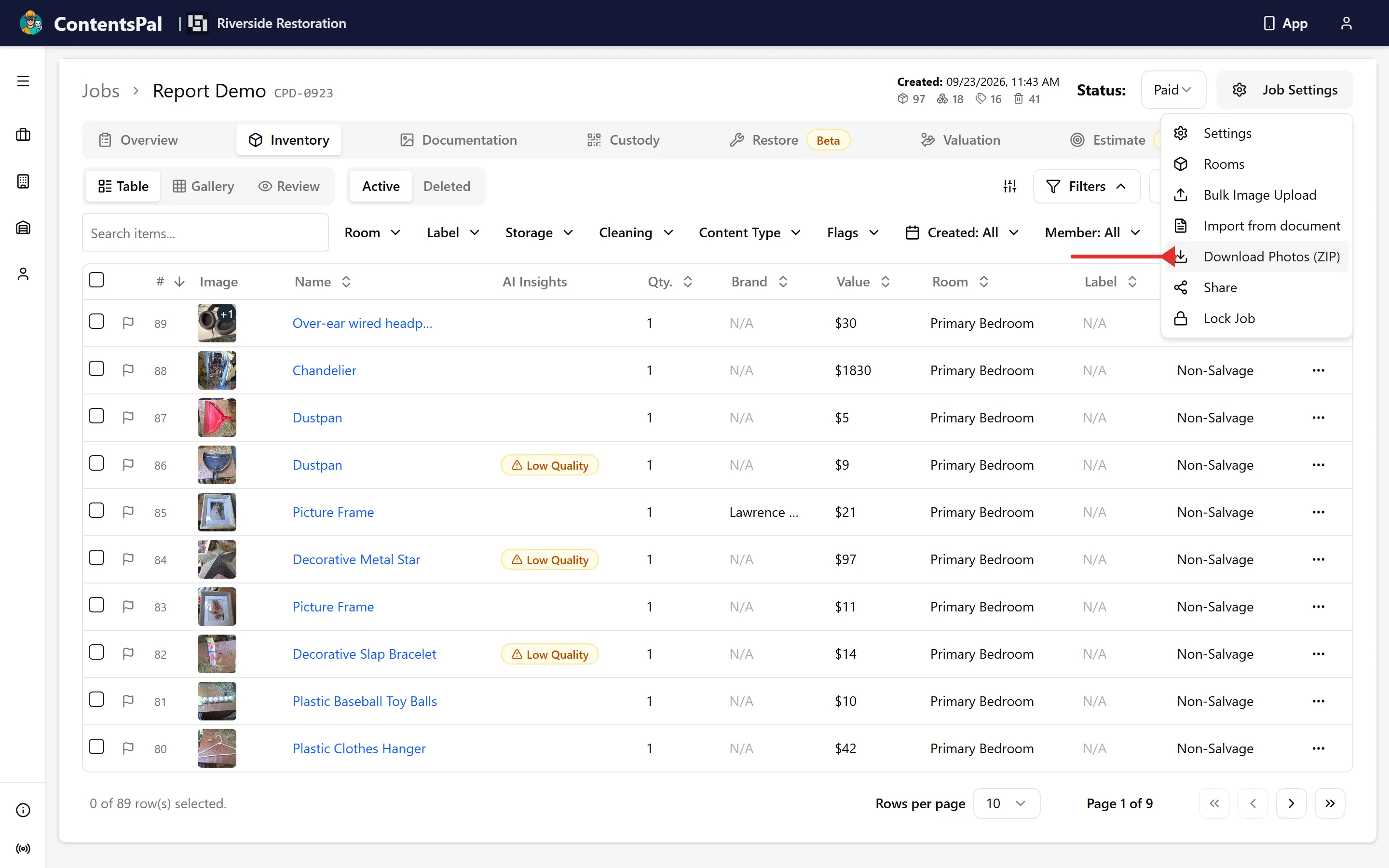Open the Dustpan thumbnail in row 87
The height and width of the screenshot is (868, 1389).
click(x=217, y=417)
